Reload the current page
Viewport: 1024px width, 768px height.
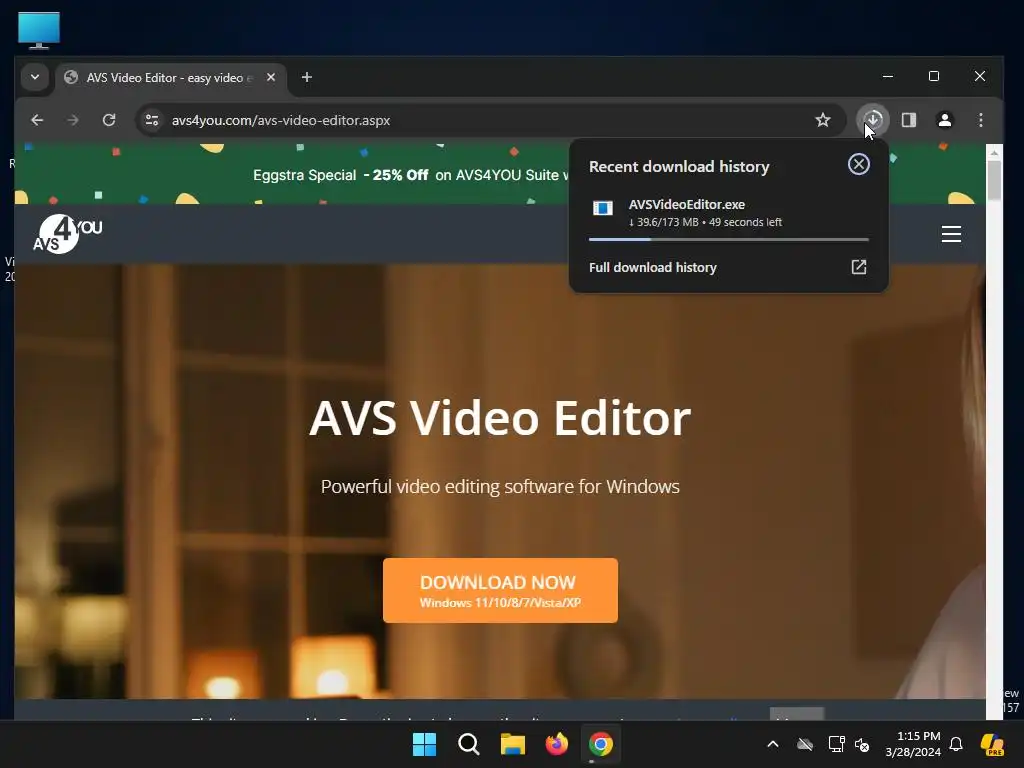click(109, 120)
